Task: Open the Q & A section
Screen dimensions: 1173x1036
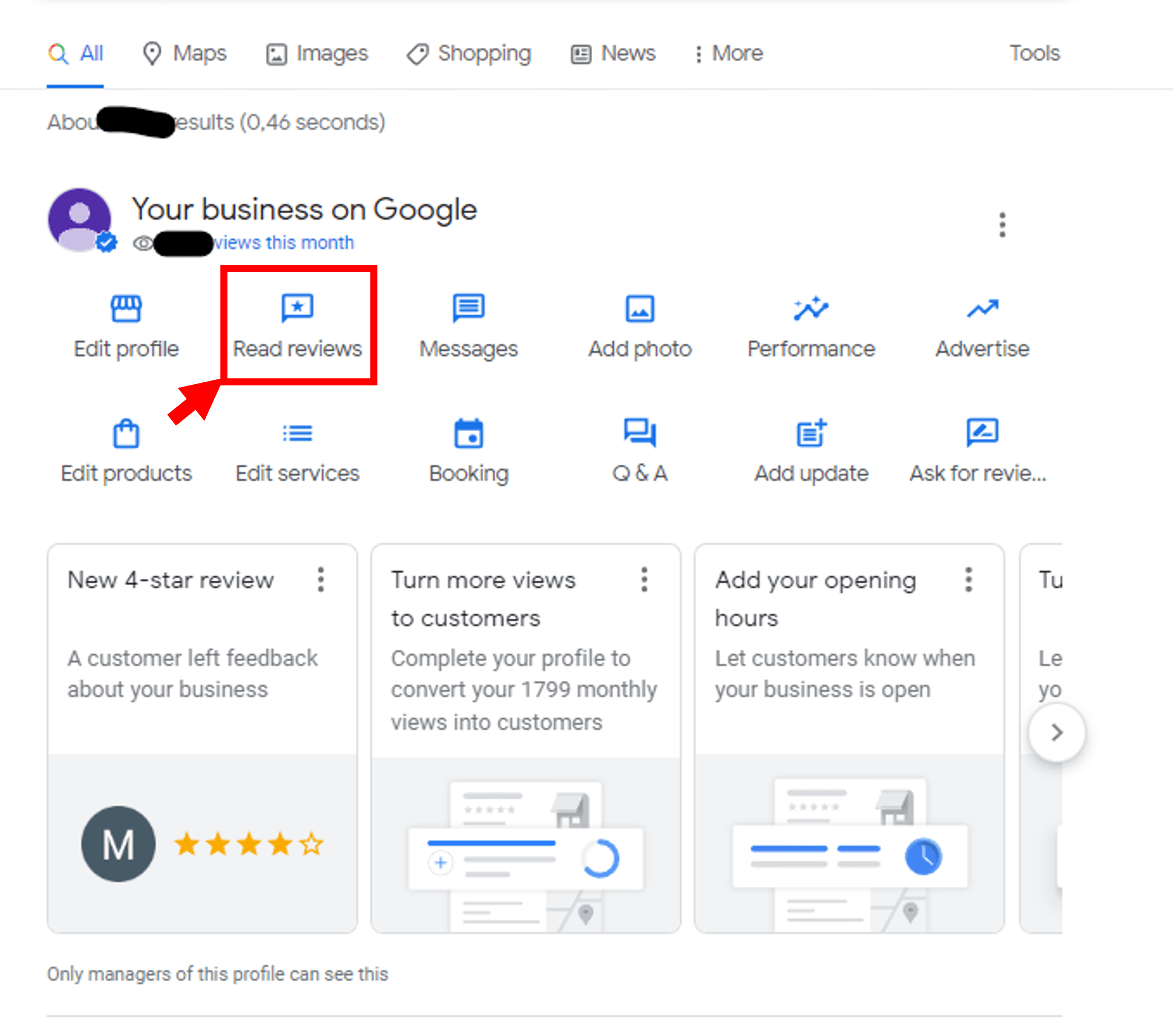Action: 639,435
